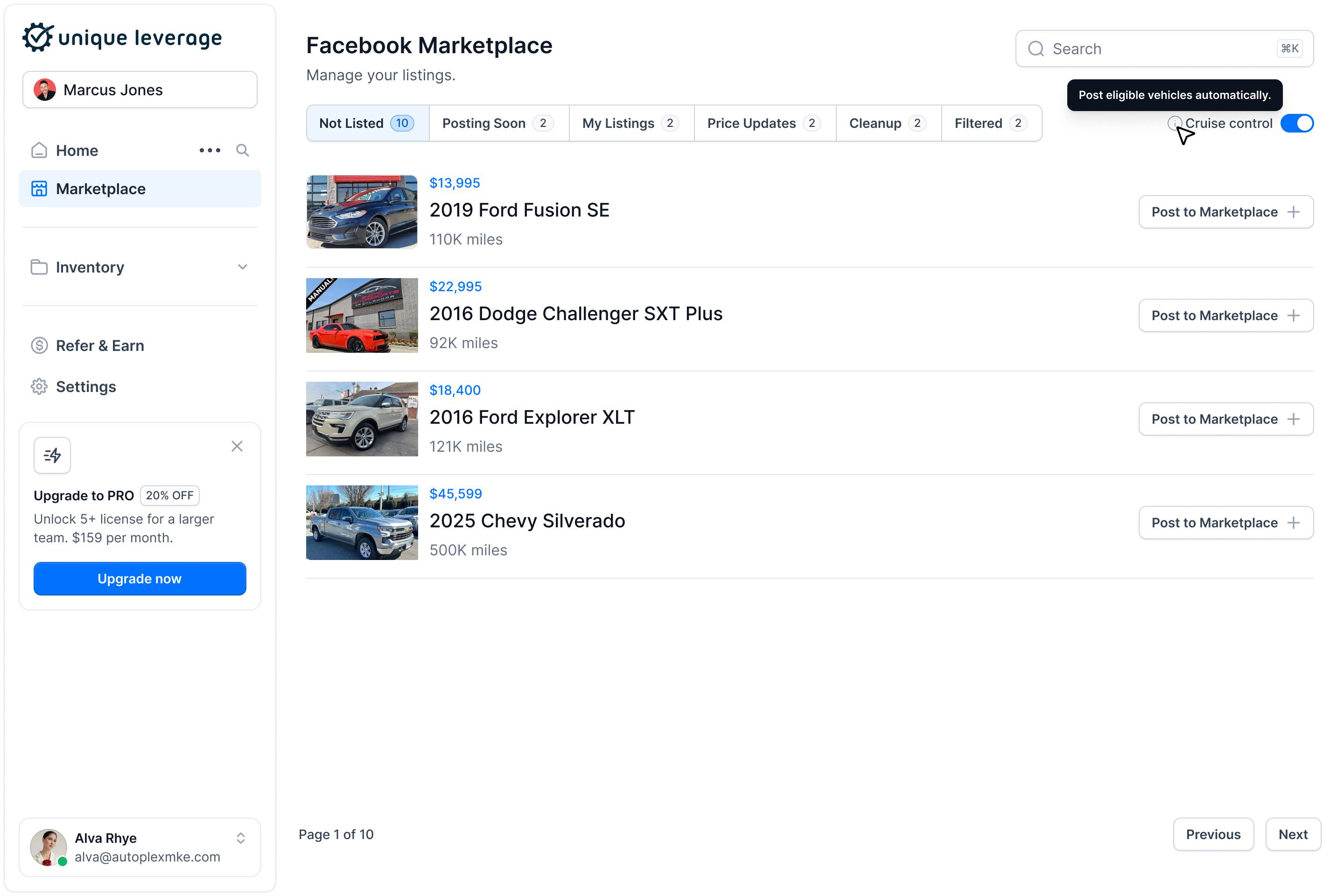The height and width of the screenshot is (896, 1344).
Task: Click the $22,995 price
Action: (x=455, y=286)
